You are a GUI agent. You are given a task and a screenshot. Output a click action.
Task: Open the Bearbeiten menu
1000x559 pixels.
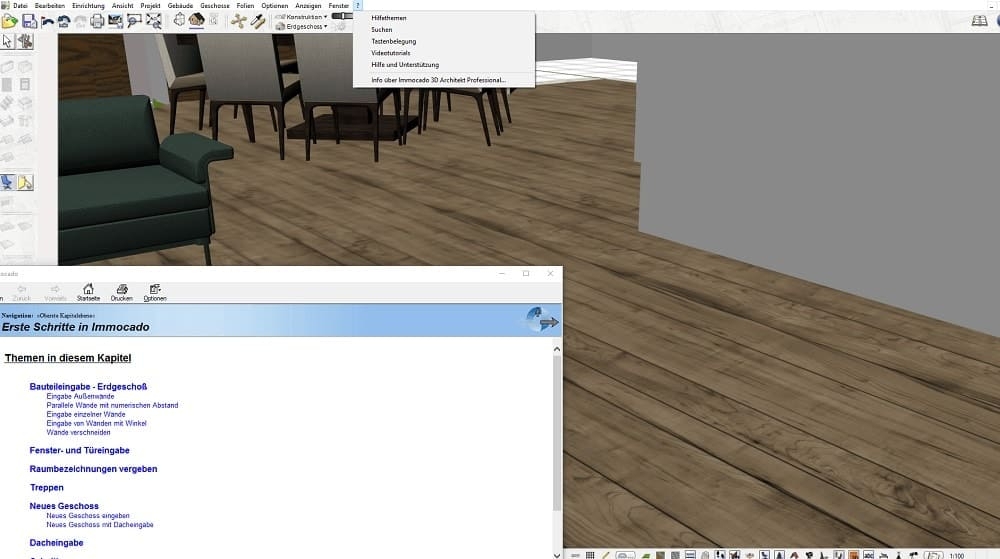(x=50, y=6)
